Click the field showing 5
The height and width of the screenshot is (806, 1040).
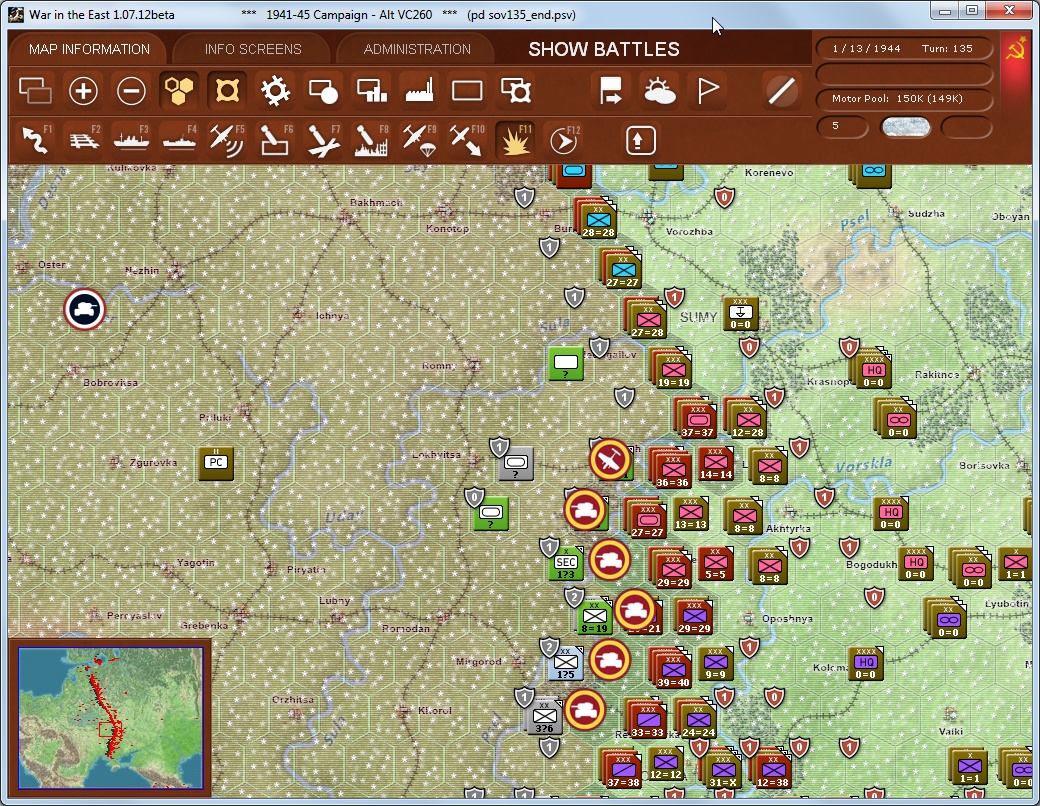842,126
